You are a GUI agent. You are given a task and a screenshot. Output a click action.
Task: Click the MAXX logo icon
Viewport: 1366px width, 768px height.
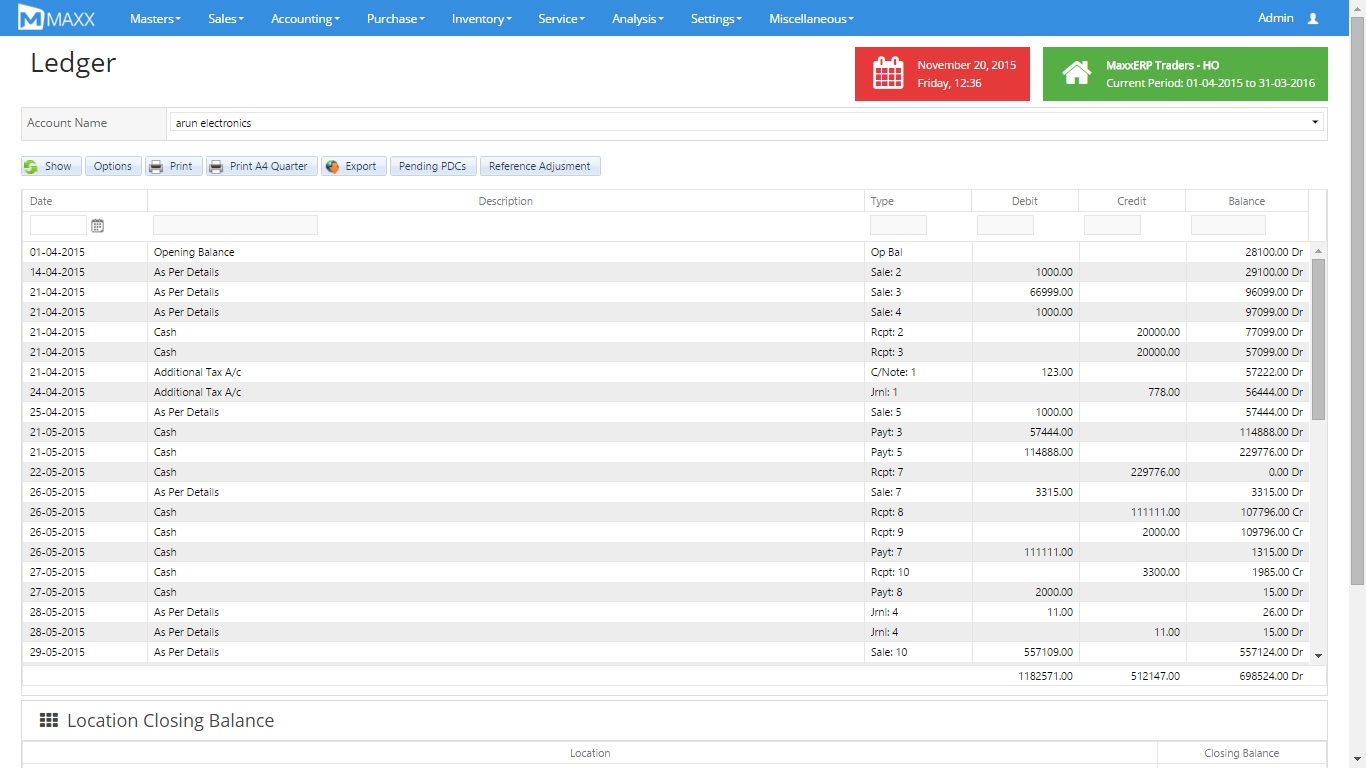(32, 18)
